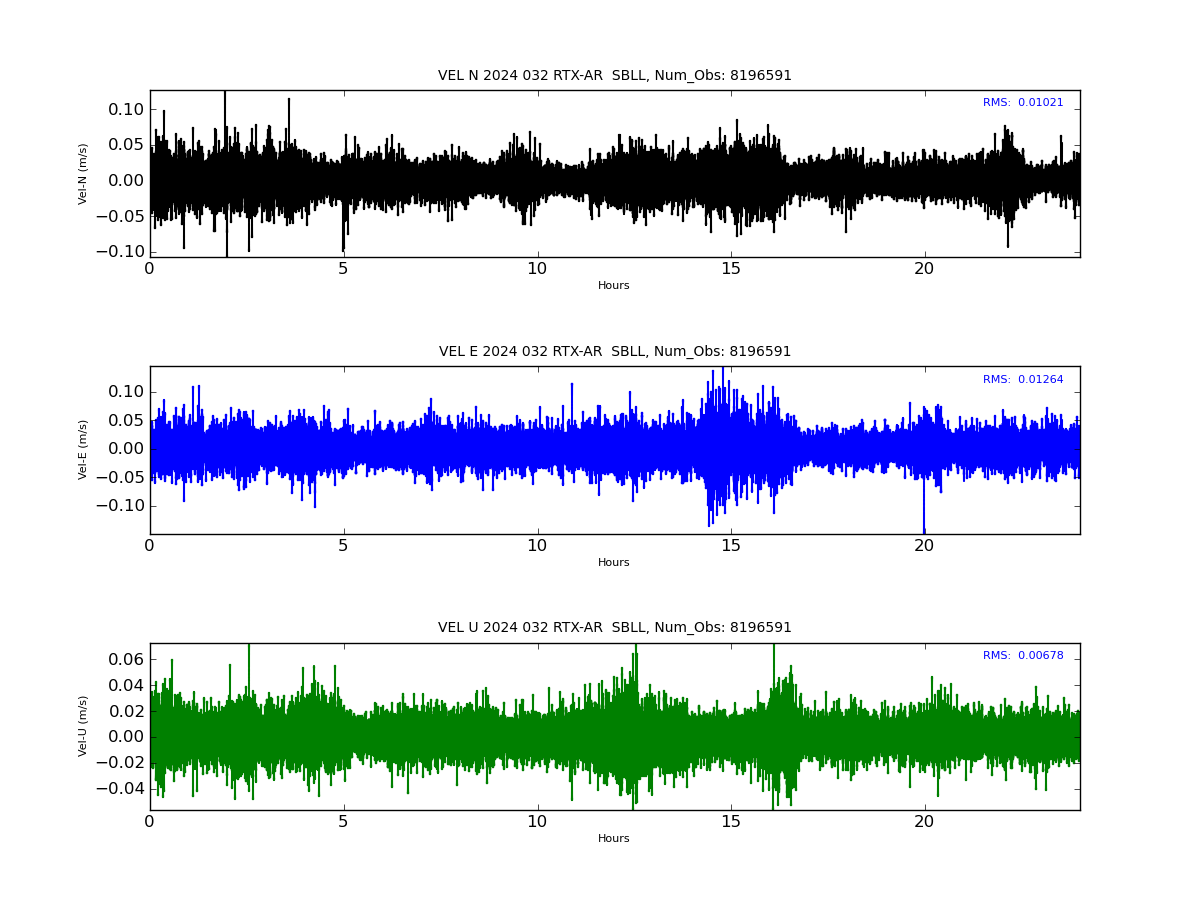Click the 20 hour tick under the Vel-N plot
The width and height of the screenshot is (1200, 900).
point(925,269)
